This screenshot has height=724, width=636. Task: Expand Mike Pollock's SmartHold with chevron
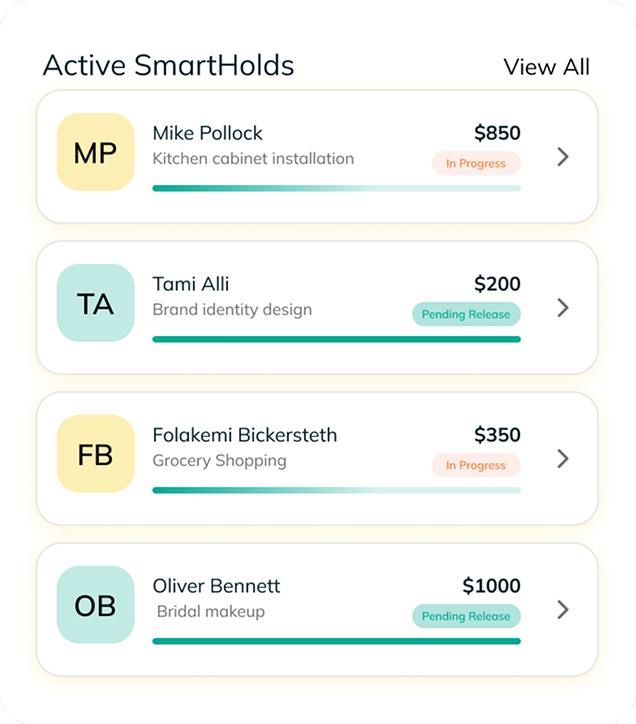pyautogui.click(x=563, y=156)
